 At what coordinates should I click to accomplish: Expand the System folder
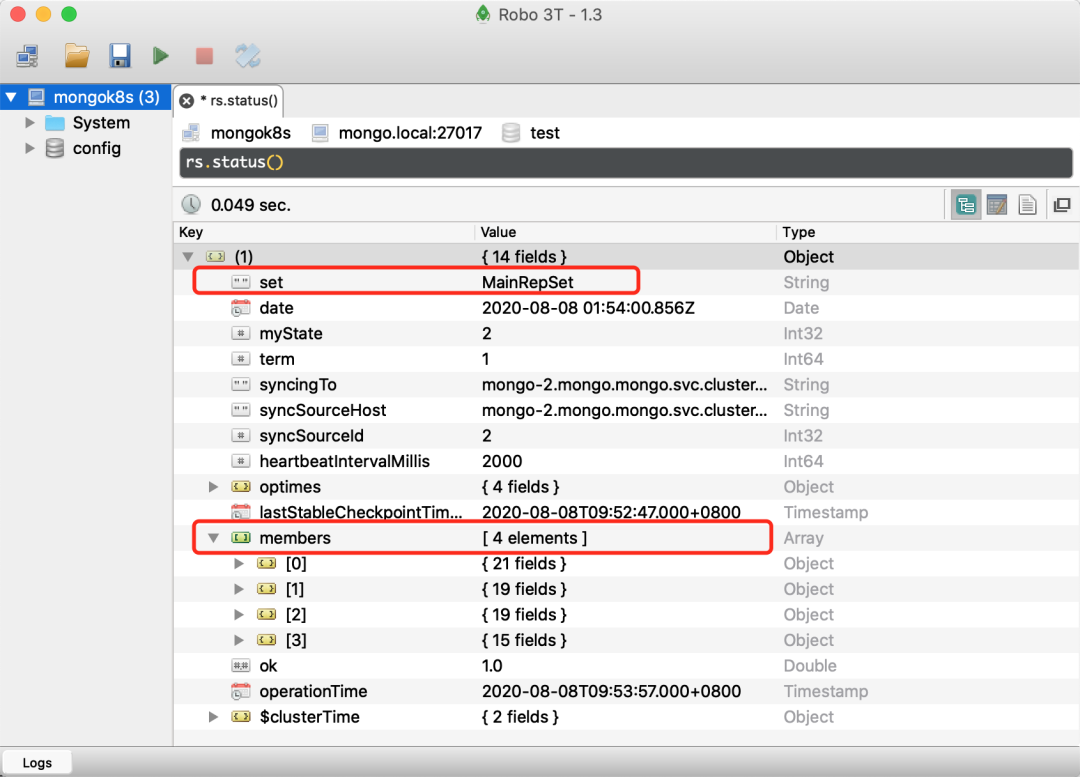coord(30,123)
